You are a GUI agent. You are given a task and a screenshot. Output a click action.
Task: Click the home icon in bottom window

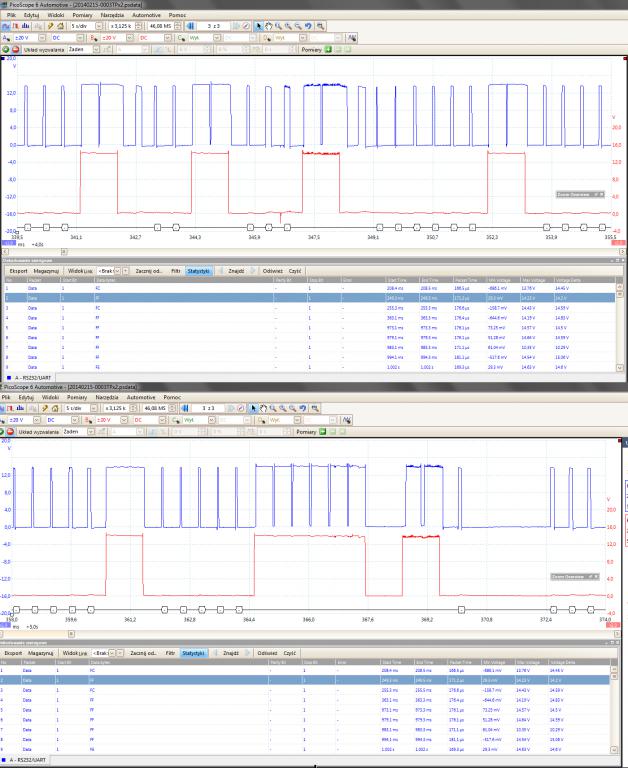[x=55, y=408]
